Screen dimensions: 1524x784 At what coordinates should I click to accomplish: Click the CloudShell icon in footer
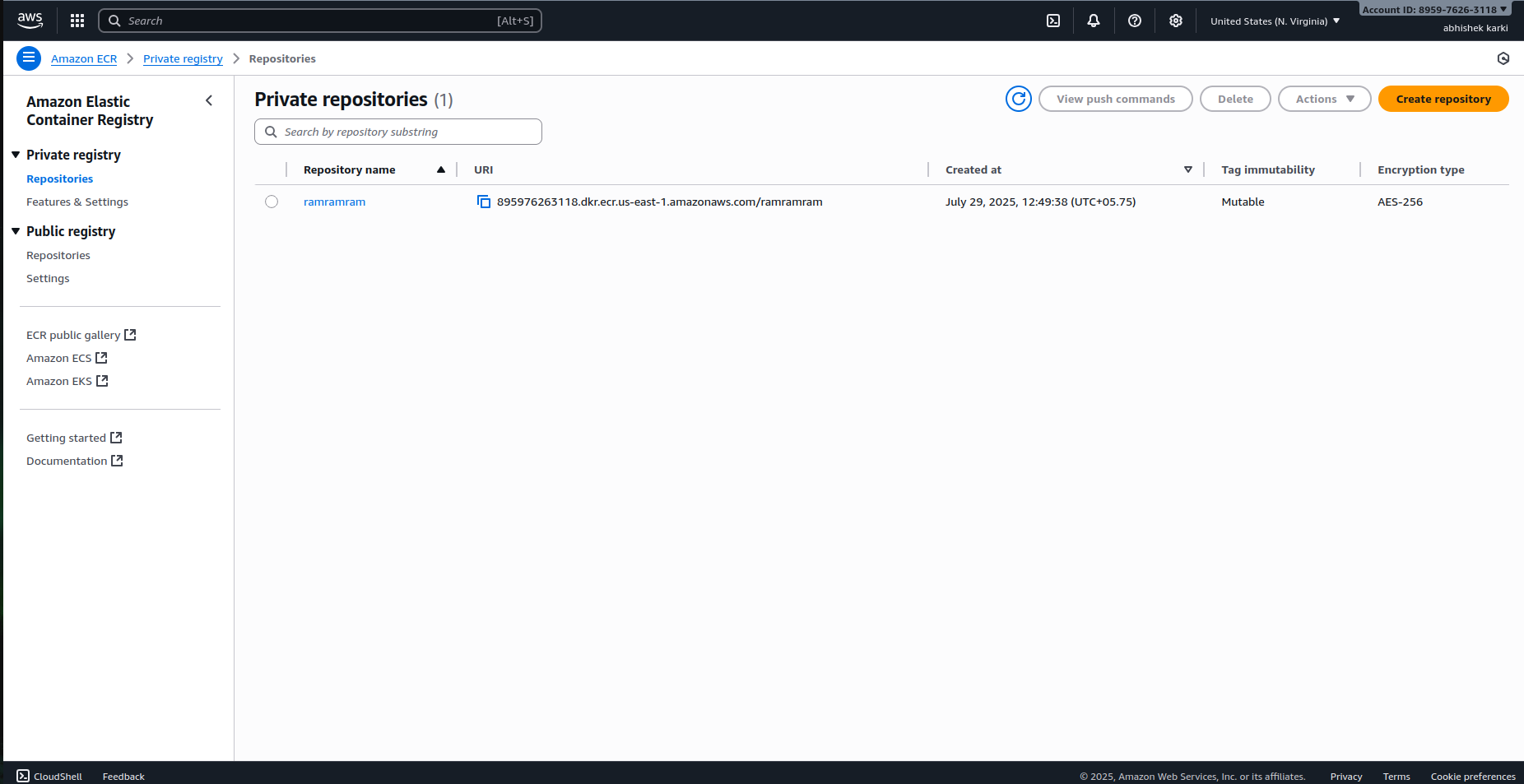click(23, 776)
